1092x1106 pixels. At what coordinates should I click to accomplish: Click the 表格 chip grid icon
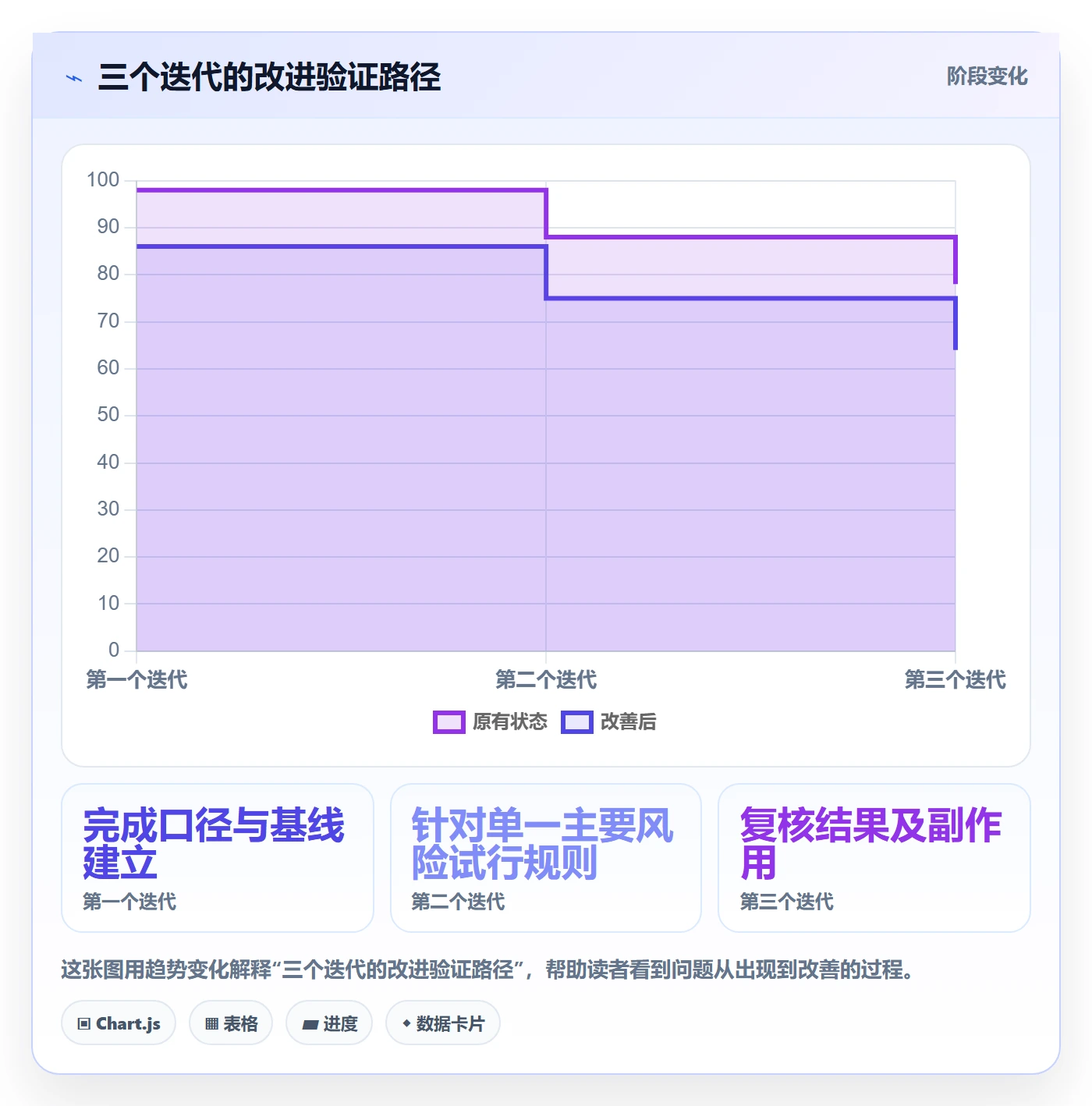click(211, 1024)
